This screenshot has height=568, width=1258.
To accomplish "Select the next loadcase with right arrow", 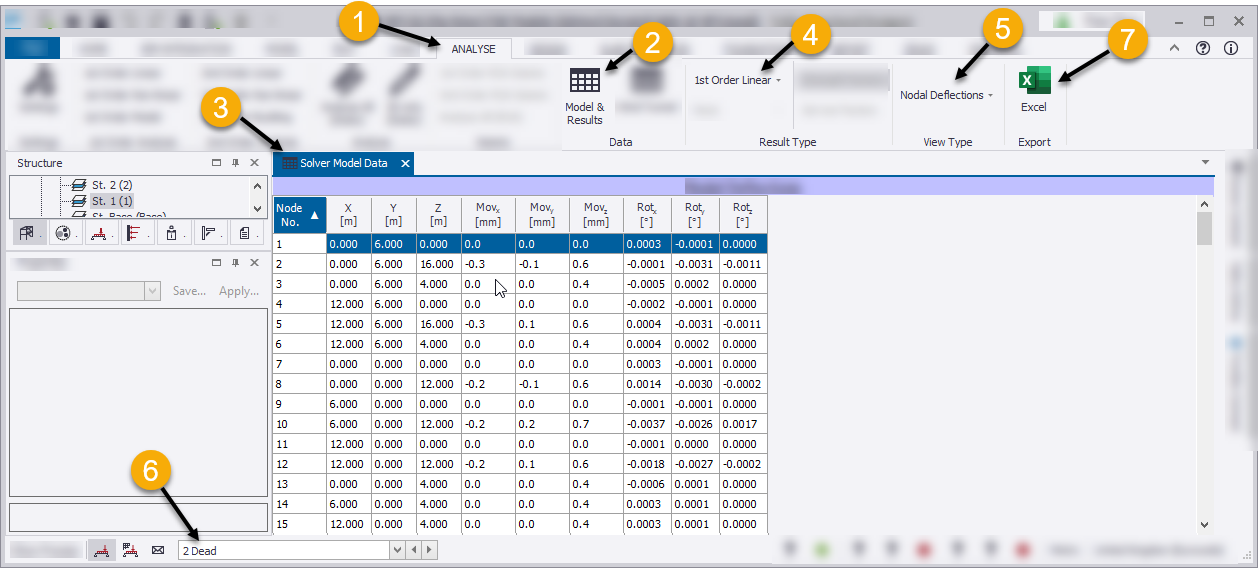I will [x=428, y=550].
